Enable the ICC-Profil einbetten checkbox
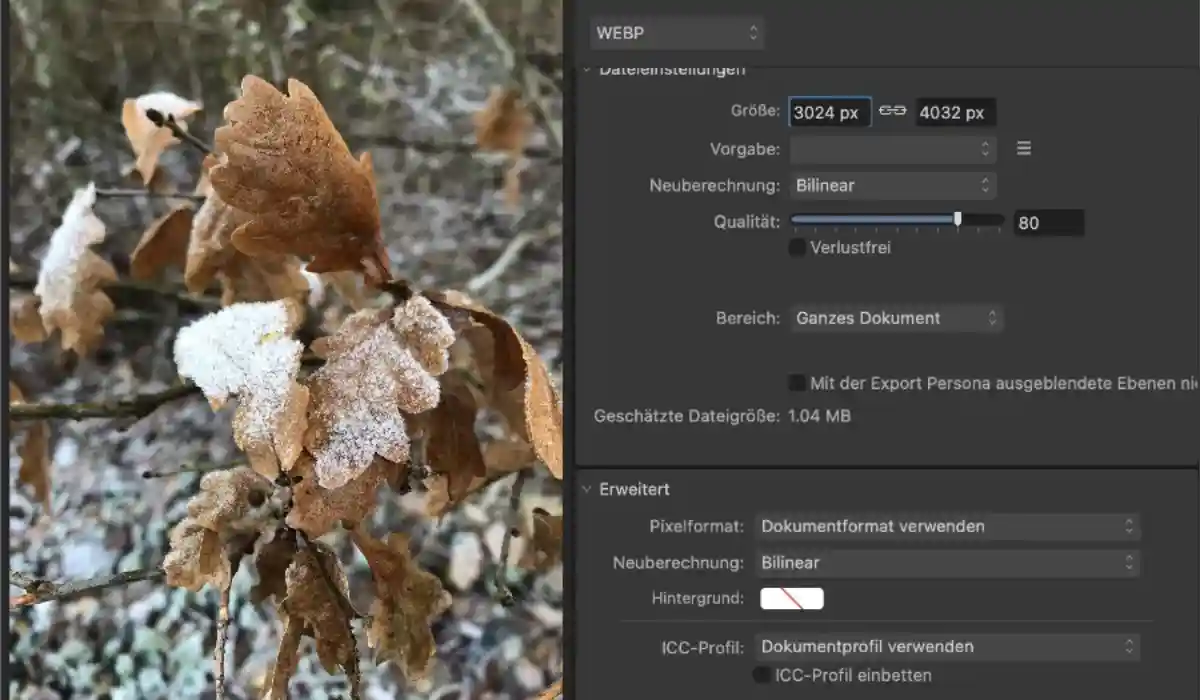The width and height of the screenshot is (1200, 700). pyautogui.click(x=762, y=676)
